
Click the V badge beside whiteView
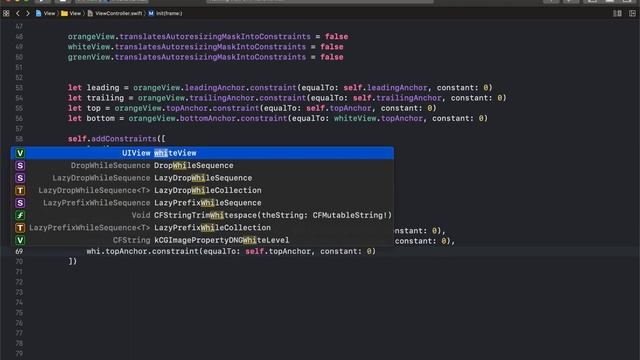(20, 153)
